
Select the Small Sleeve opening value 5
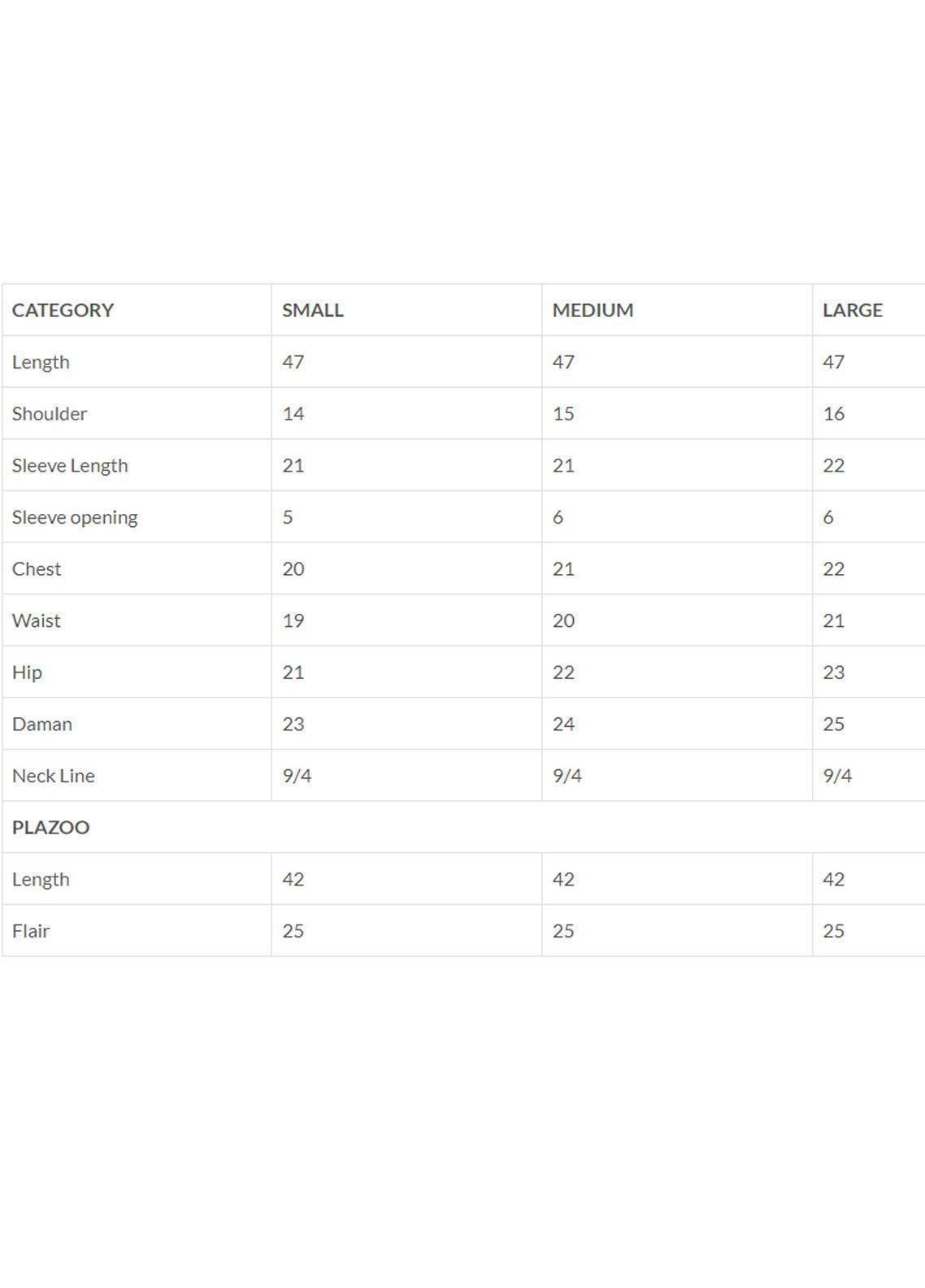coord(288,517)
